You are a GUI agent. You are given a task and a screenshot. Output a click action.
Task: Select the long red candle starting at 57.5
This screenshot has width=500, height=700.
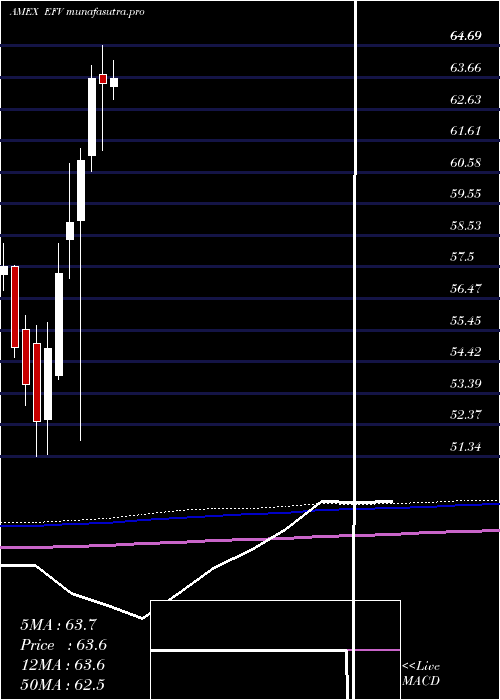pyautogui.click(x=15, y=307)
